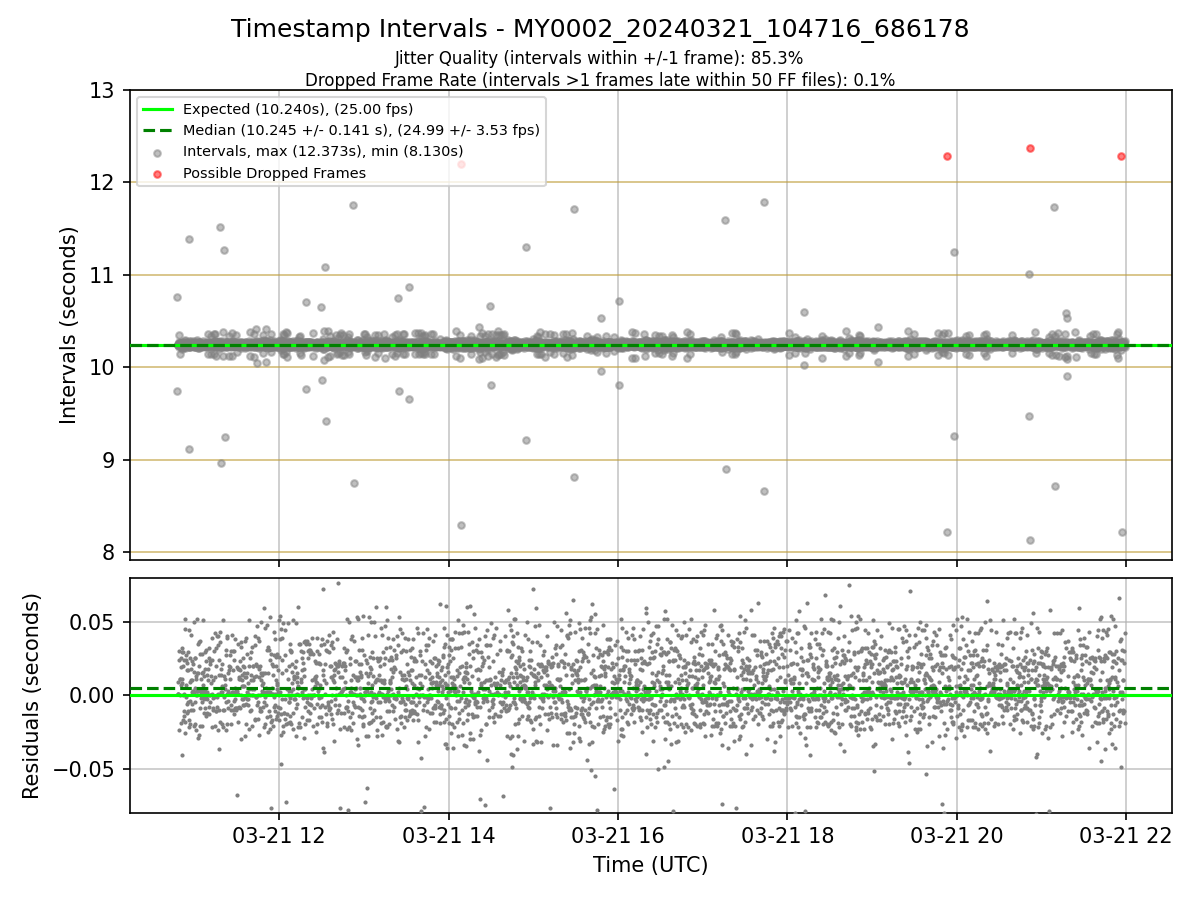The height and width of the screenshot is (900, 1200).
Task: Click the red dropped-frame point just before 03-21 20
Action: click(x=947, y=156)
